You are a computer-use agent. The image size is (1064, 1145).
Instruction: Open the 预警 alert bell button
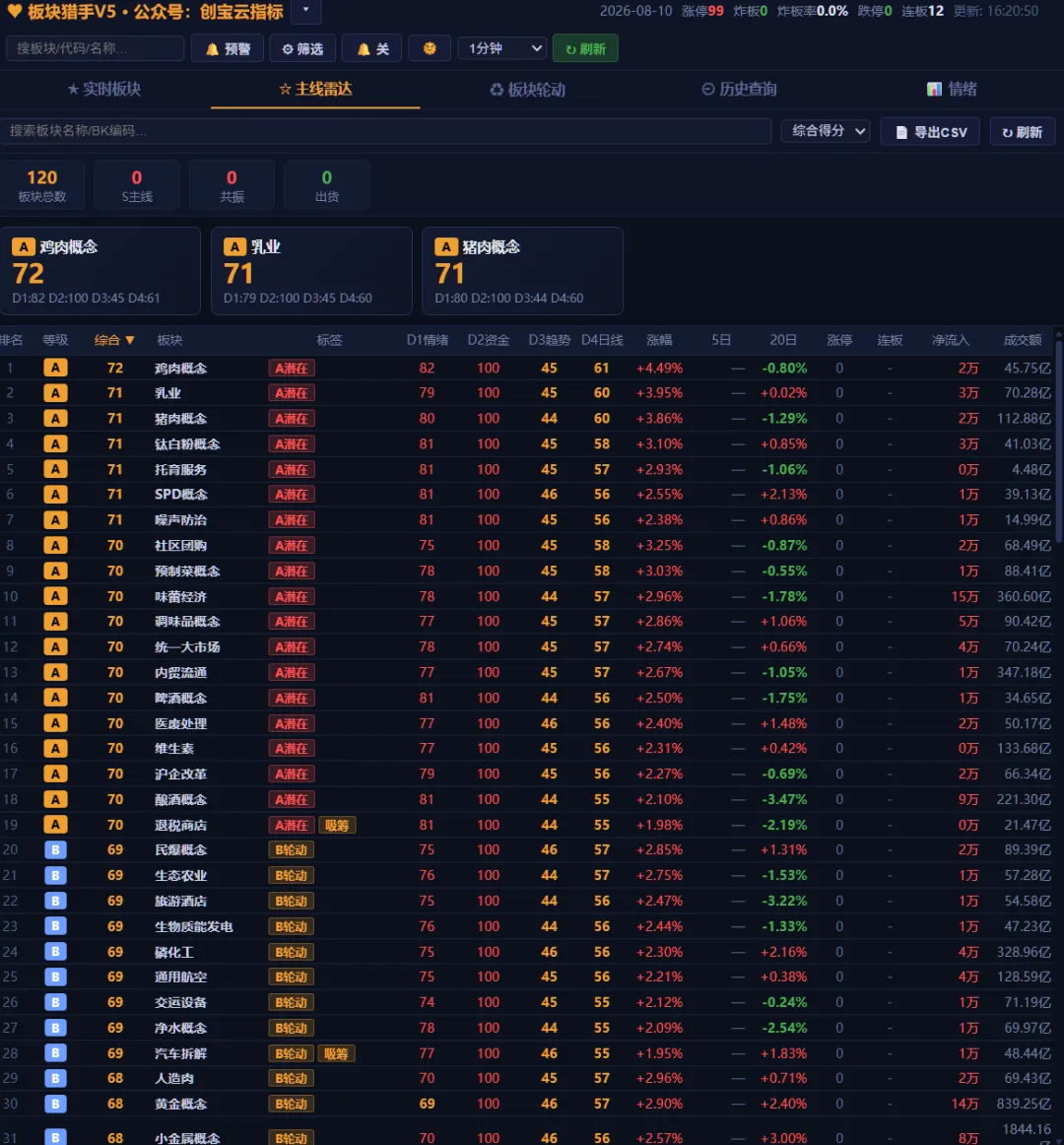[228, 49]
